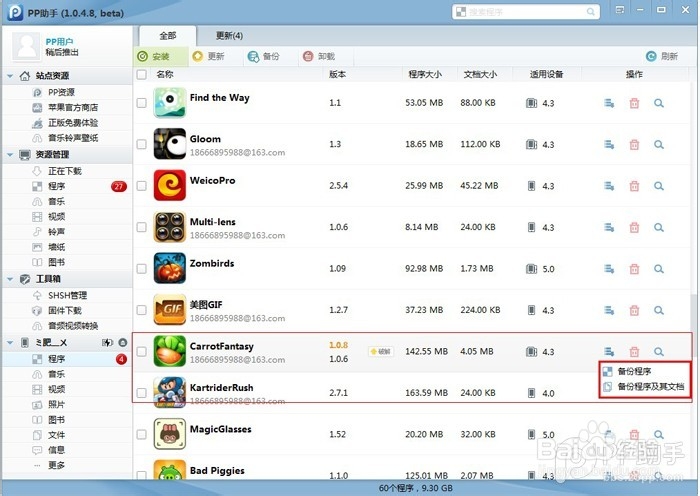This screenshot has height=496, width=700.
Task: Click magnifier icon in CarrotFantasy row
Action: (x=658, y=352)
